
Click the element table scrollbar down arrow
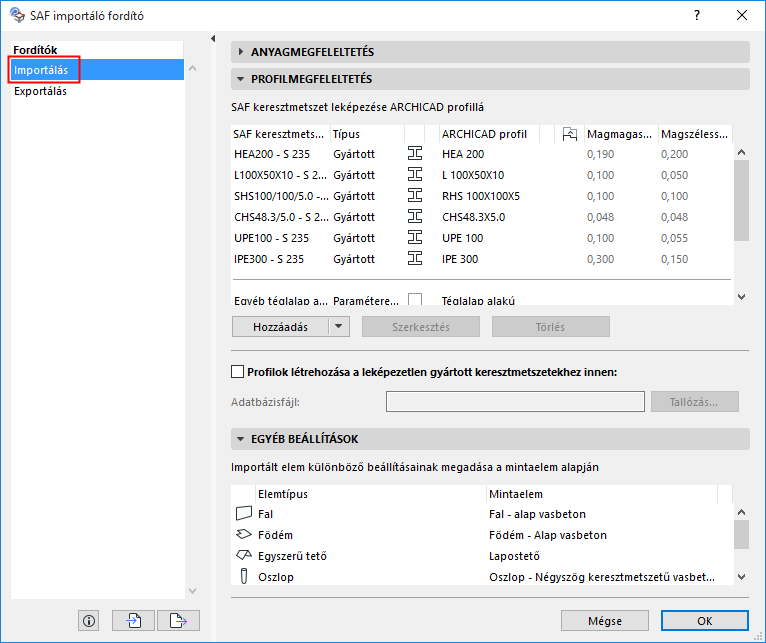tap(741, 577)
